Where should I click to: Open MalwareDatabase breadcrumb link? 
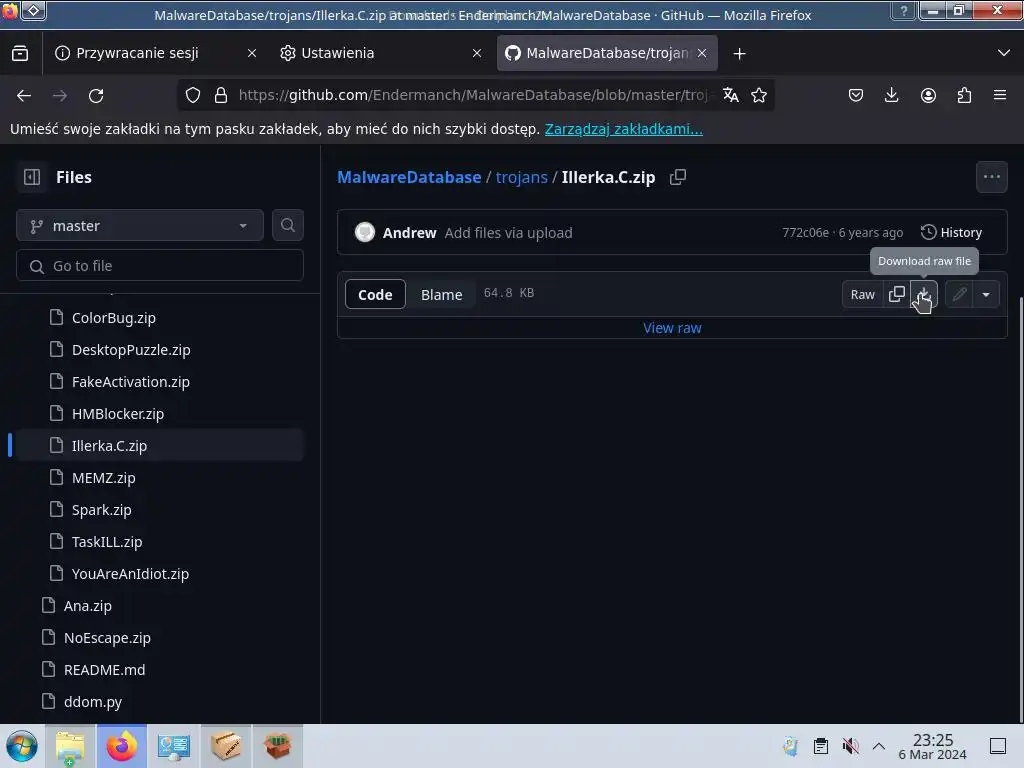pos(409,177)
